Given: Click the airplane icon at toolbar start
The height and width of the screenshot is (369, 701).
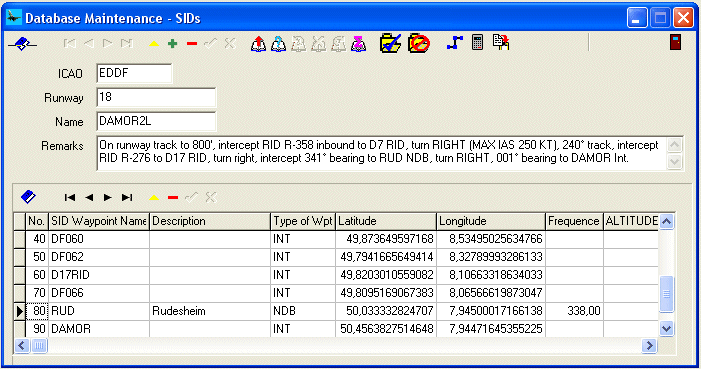Looking at the screenshot, I should [x=22, y=43].
